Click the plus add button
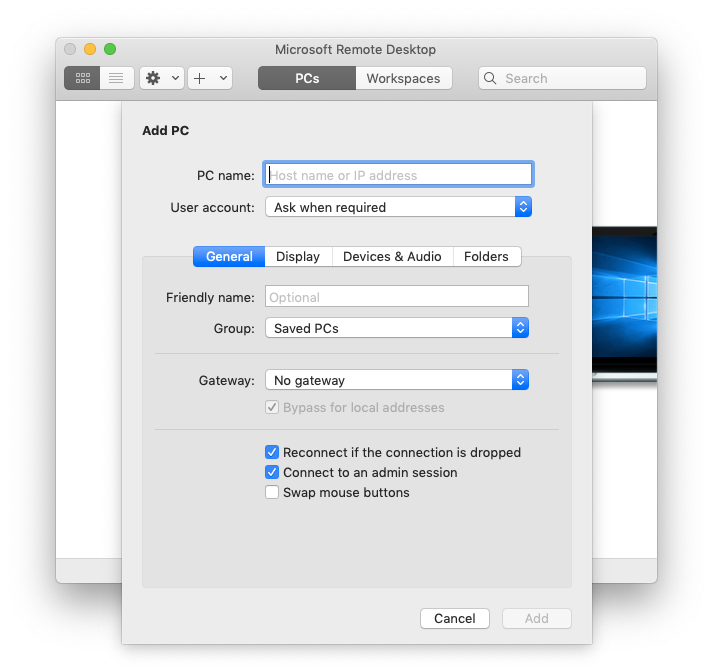This screenshot has width=713, height=671. pos(200,78)
